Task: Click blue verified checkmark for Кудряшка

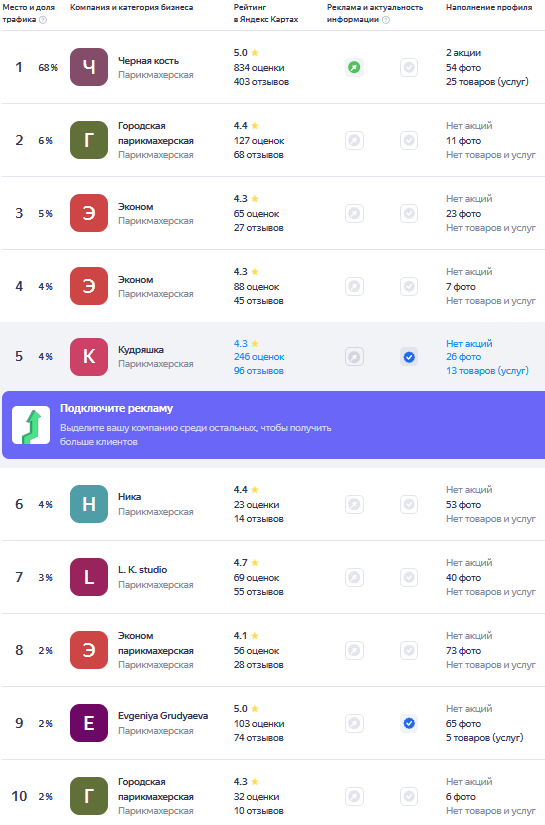Action: point(409,357)
